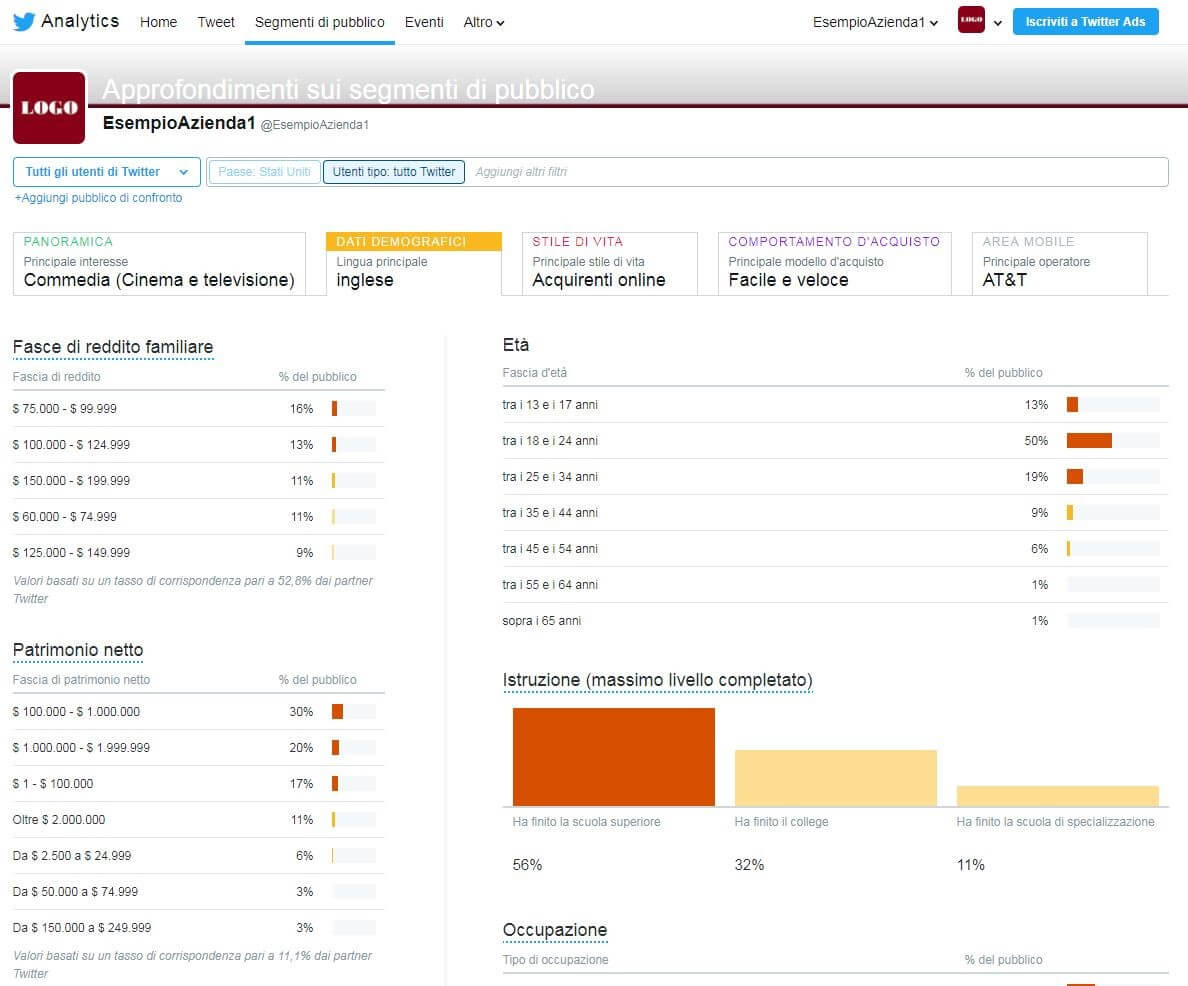The image size is (1188, 986).
Task: Click Aggiungi pubblico di confronto link
Action: (x=98, y=198)
